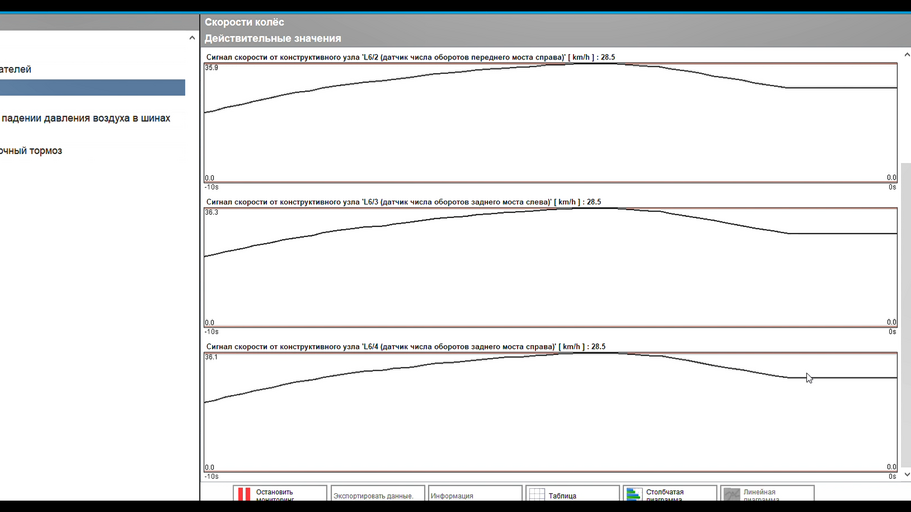911x512 pixels.
Task: Click the -10s time label under first chart
Action: click(x=211, y=187)
